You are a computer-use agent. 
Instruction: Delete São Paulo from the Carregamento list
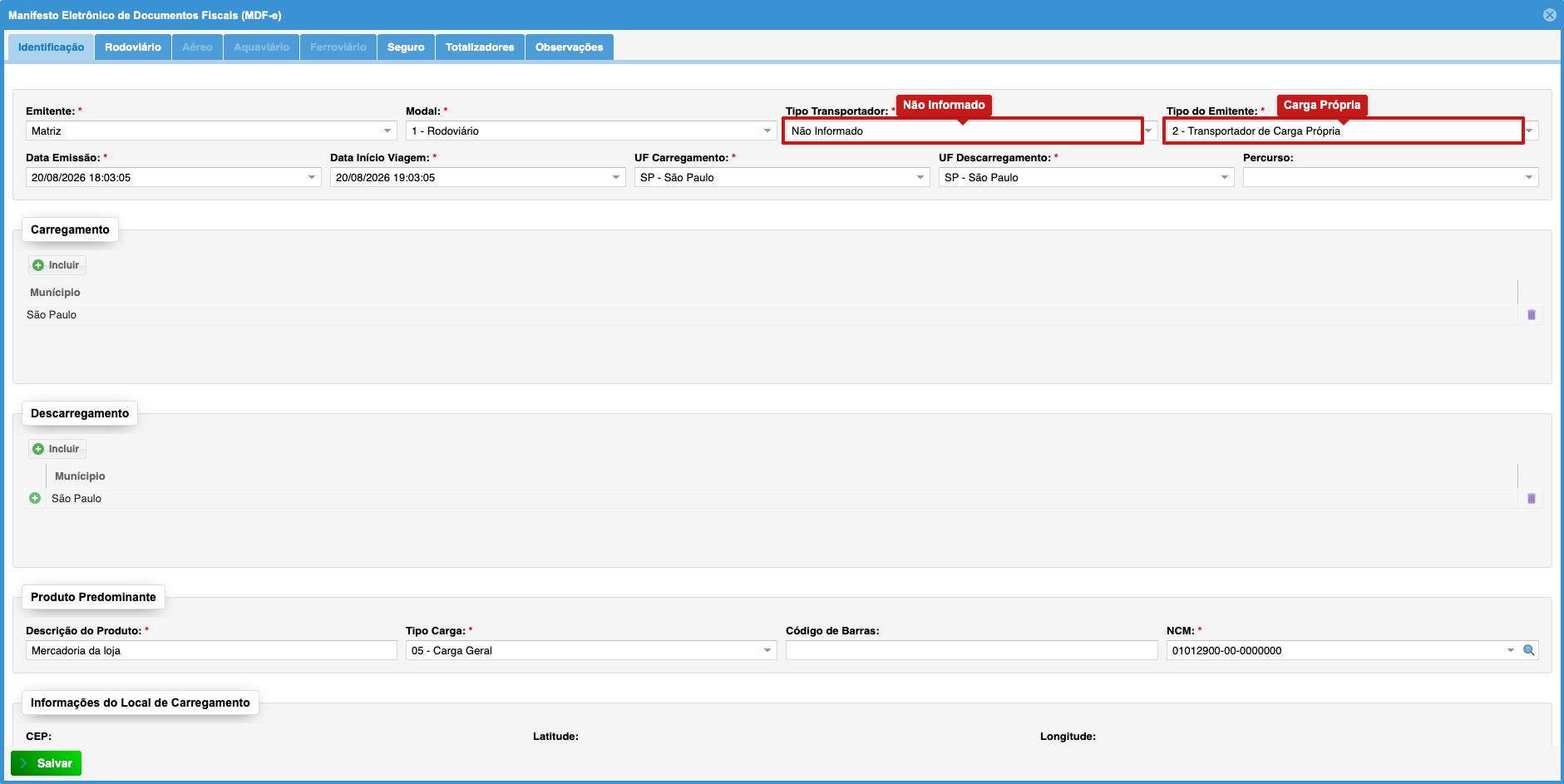1531,315
